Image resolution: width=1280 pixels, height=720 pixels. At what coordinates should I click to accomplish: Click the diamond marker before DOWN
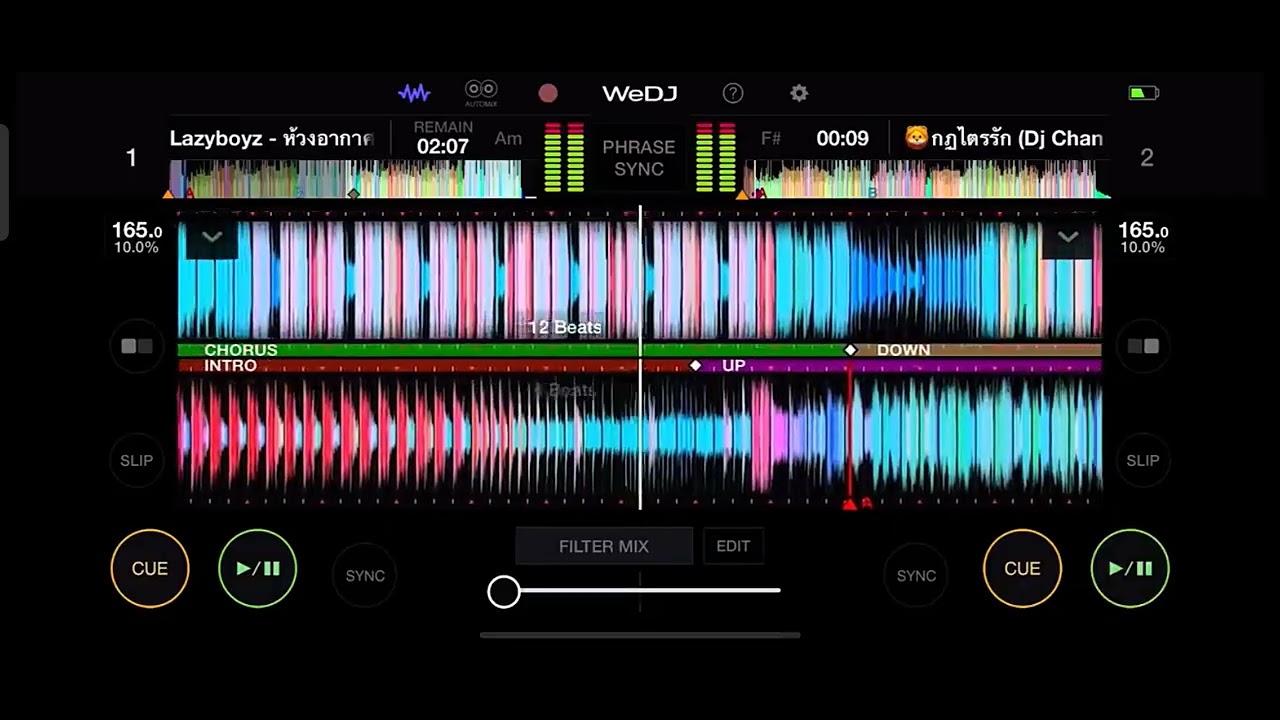pos(851,350)
